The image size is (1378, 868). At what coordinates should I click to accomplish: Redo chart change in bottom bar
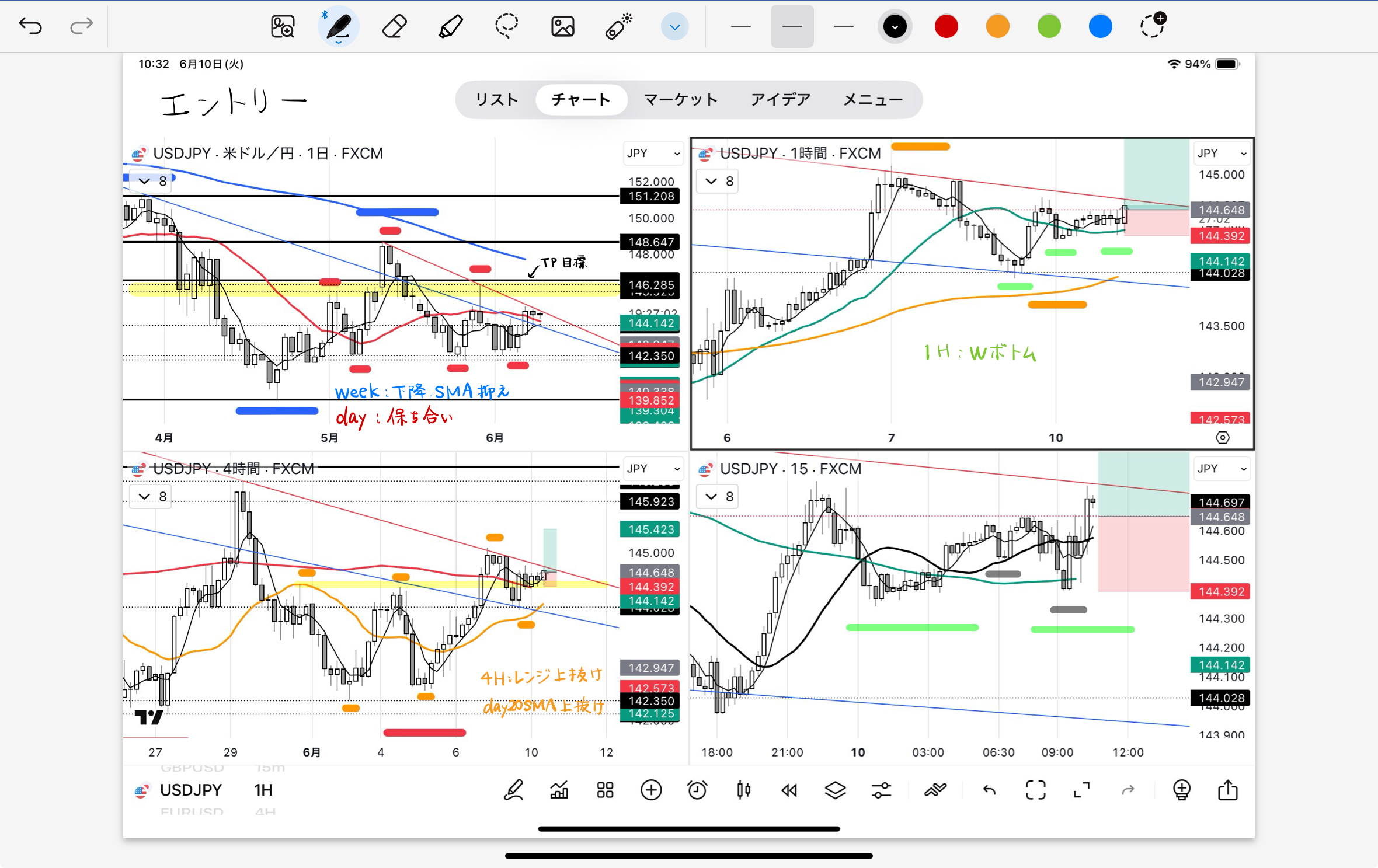tap(1128, 790)
